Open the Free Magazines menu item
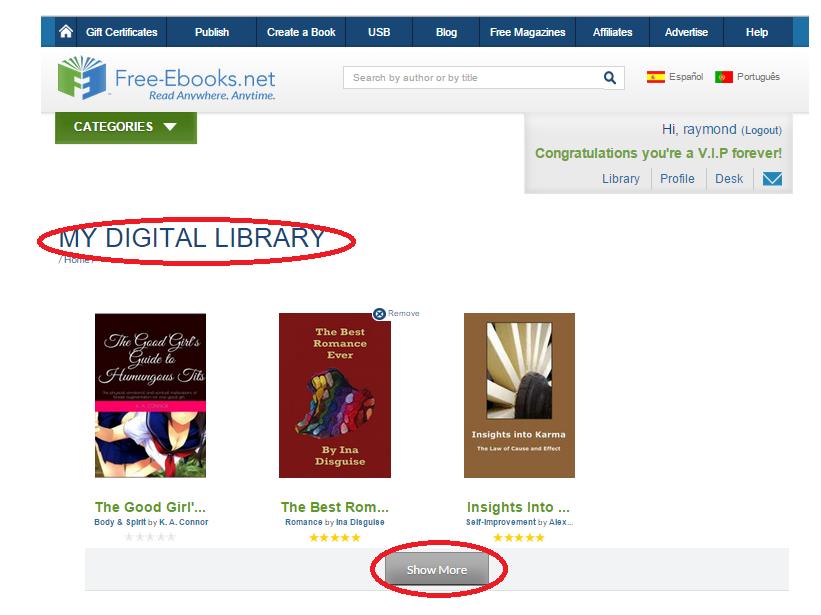Image resolution: width=821 pixels, height=615 pixels. 527,32
